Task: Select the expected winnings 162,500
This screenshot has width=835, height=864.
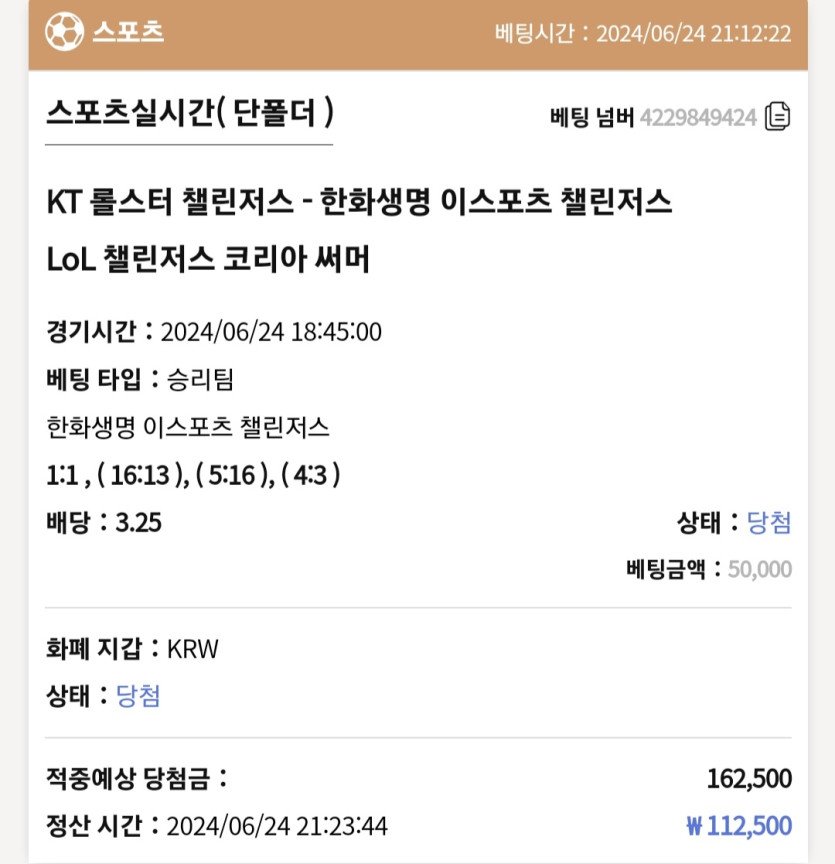Action: (749, 779)
